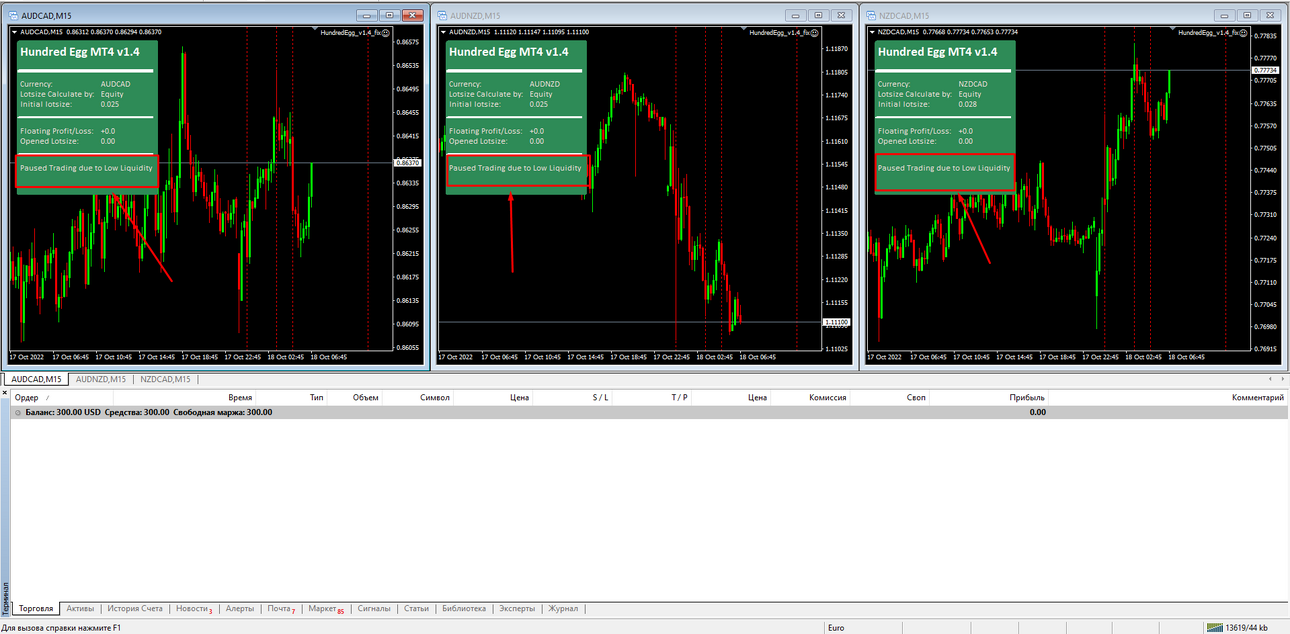Open the Журнал terminal tab
1290x634 pixels.
coord(562,608)
